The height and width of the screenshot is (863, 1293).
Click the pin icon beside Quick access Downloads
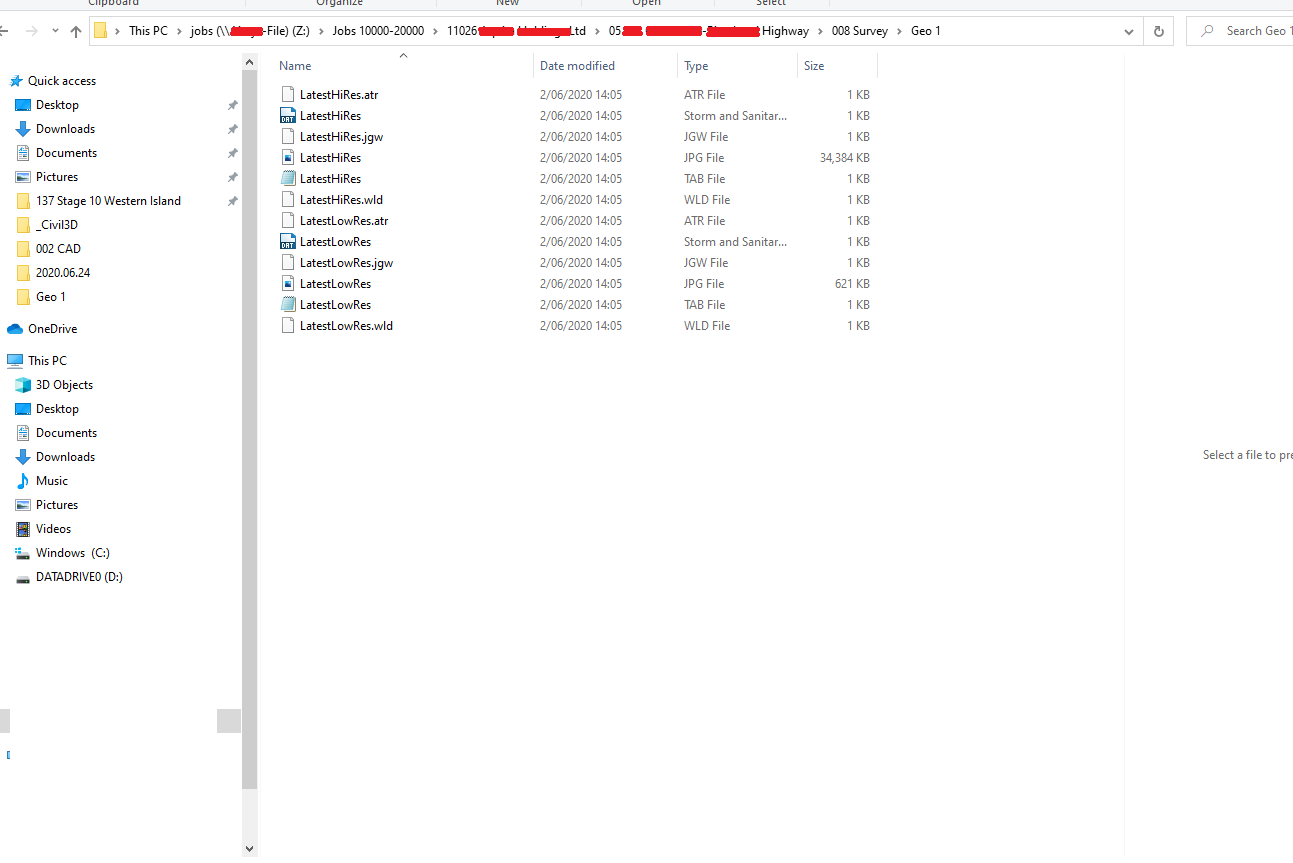(232, 129)
